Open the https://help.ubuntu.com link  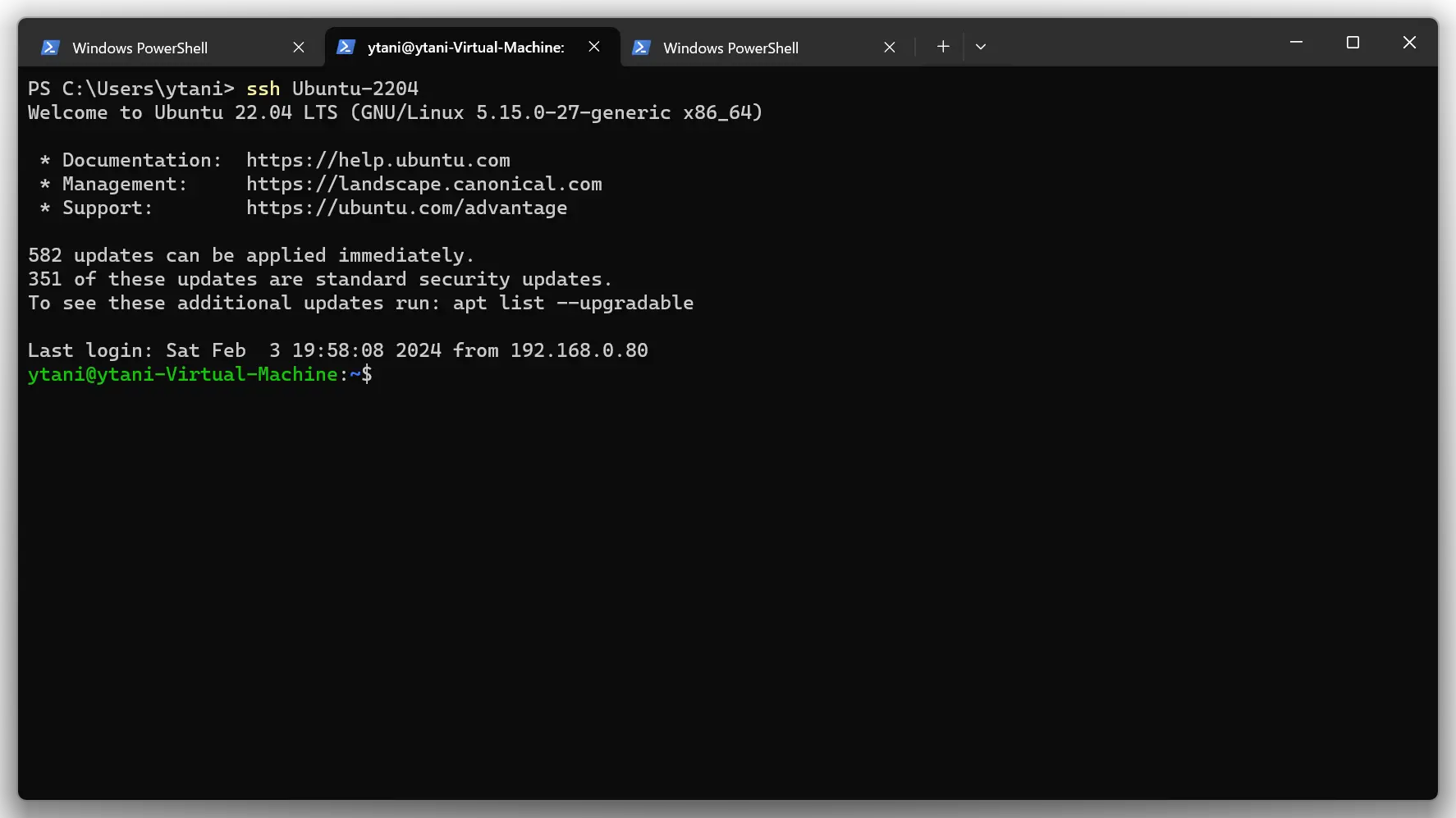point(378,160)
